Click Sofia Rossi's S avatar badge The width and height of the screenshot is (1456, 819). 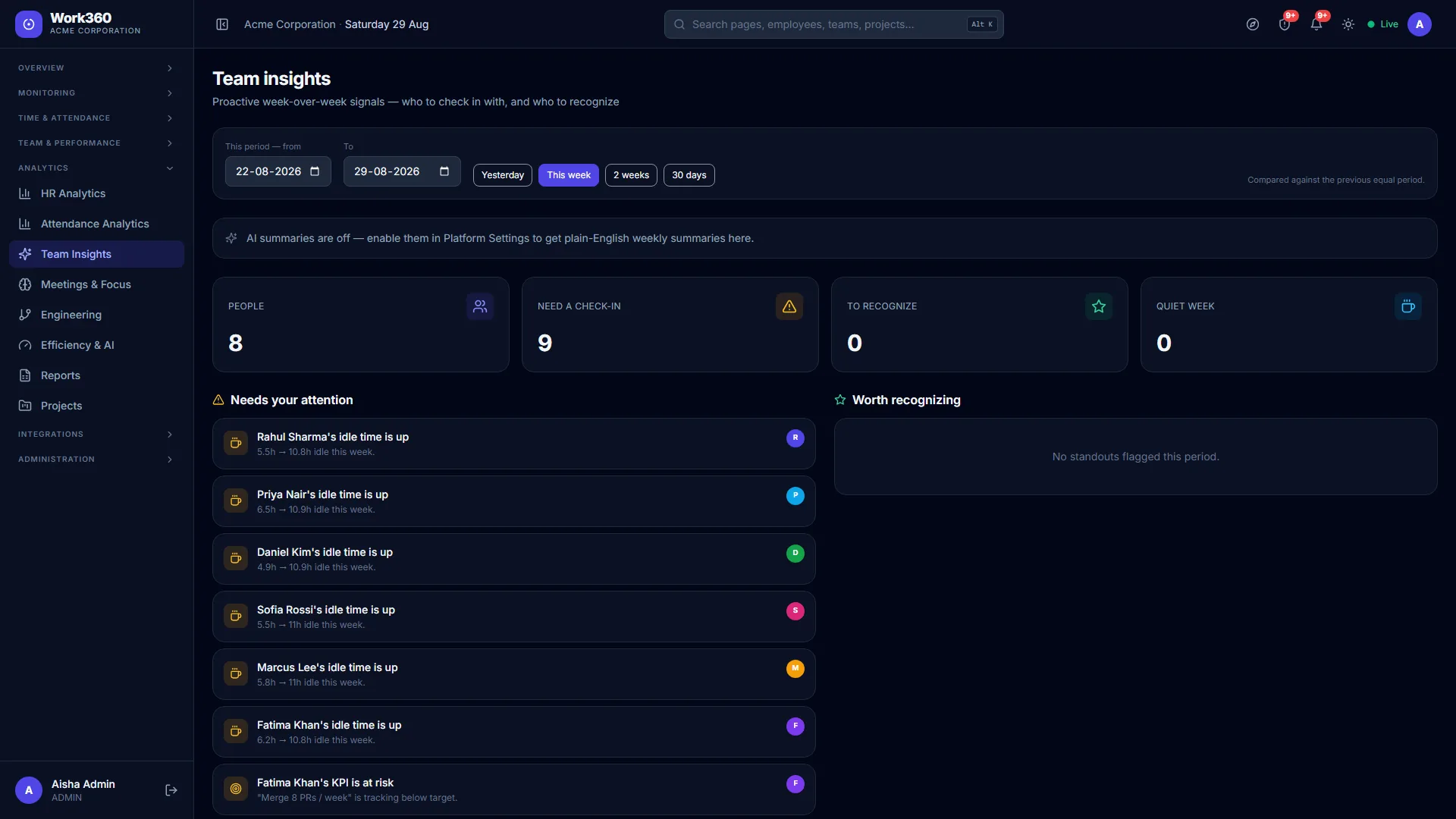pyautogui.click(x=795, y=610)
